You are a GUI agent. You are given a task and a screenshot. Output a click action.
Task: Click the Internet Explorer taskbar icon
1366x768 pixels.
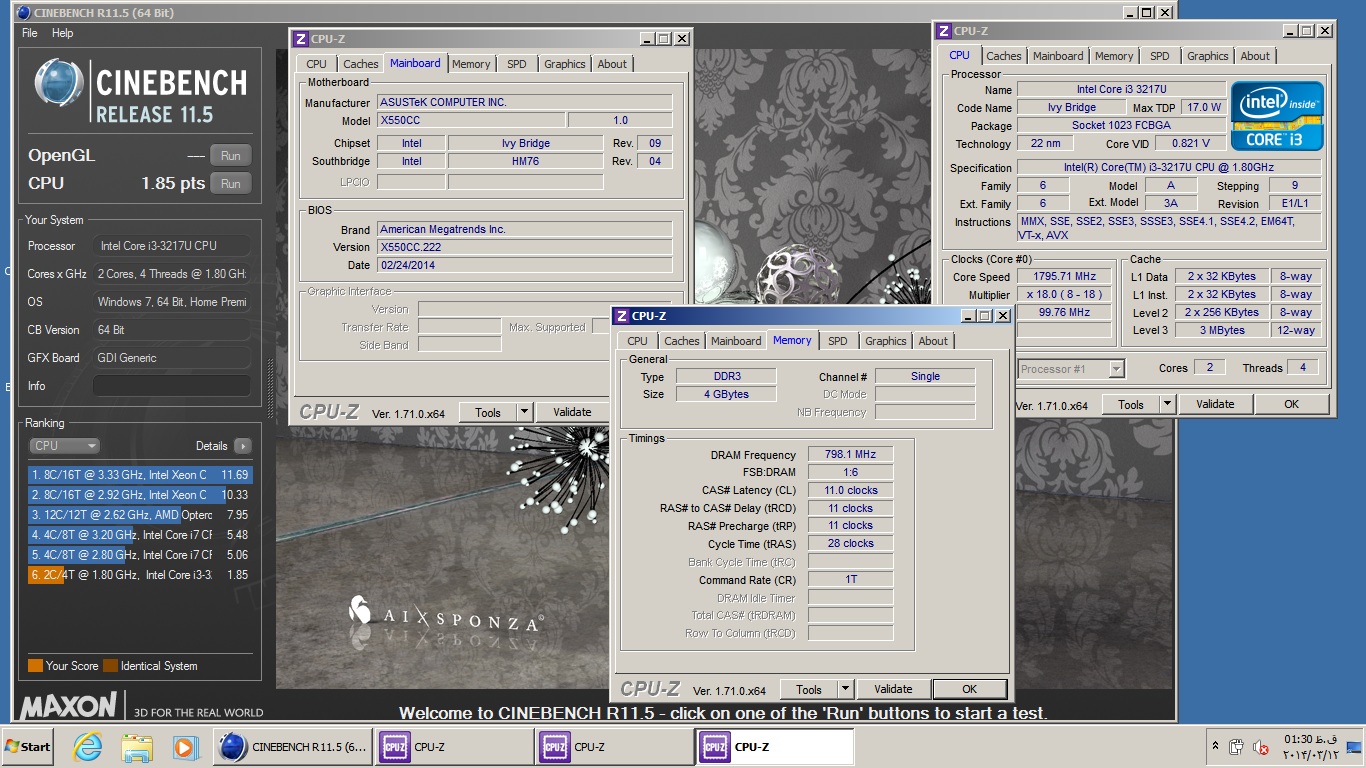(88, 747)
